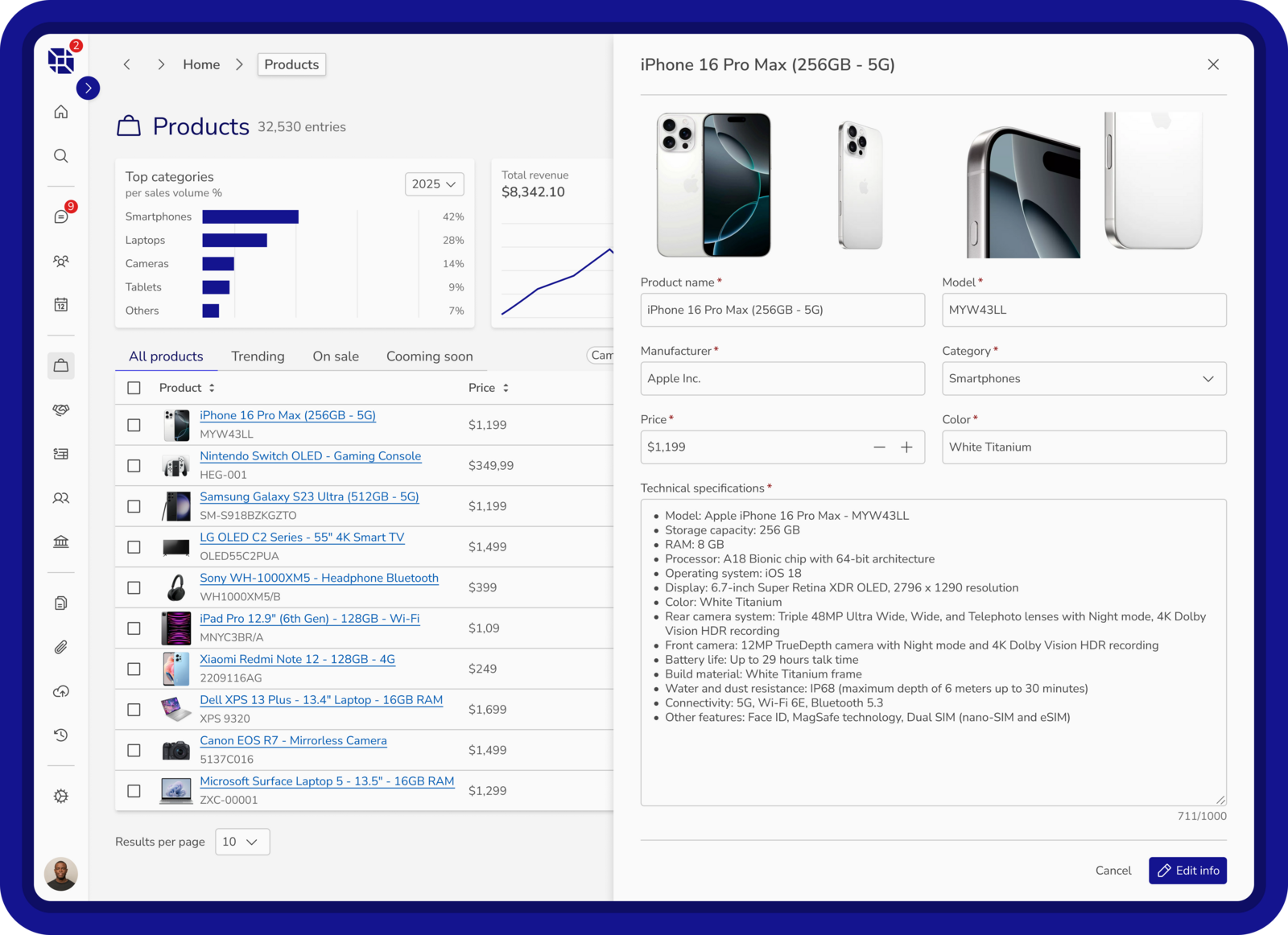The image size is (1288, 935).
Task: Click the app logo with notification badge
Action: (62, 59)
